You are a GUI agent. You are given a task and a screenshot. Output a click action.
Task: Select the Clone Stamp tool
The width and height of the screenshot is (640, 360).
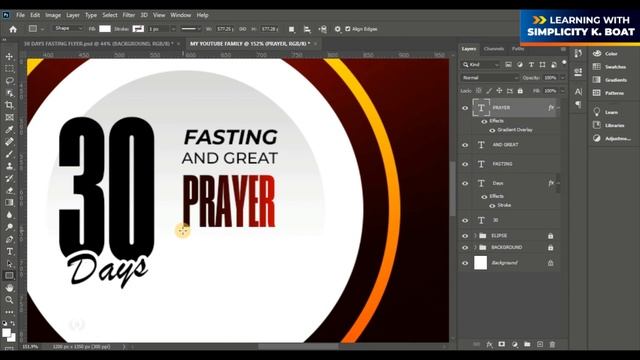pyautogui.click(x=9, y=166)
